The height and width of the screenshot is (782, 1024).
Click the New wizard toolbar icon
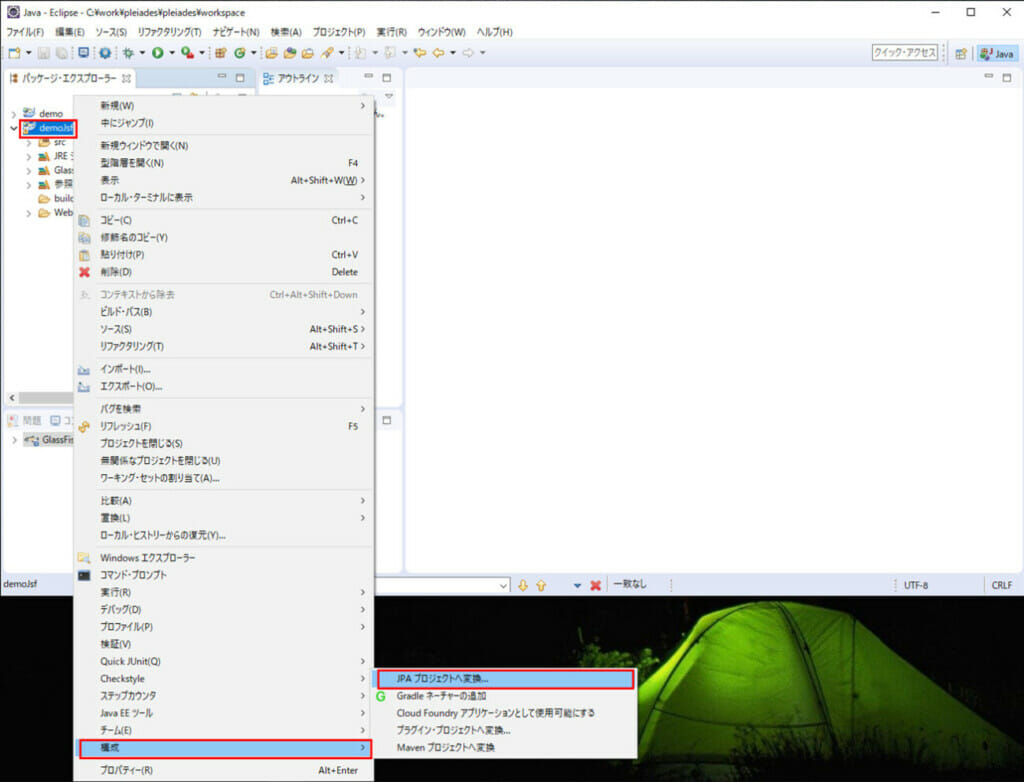15,53
